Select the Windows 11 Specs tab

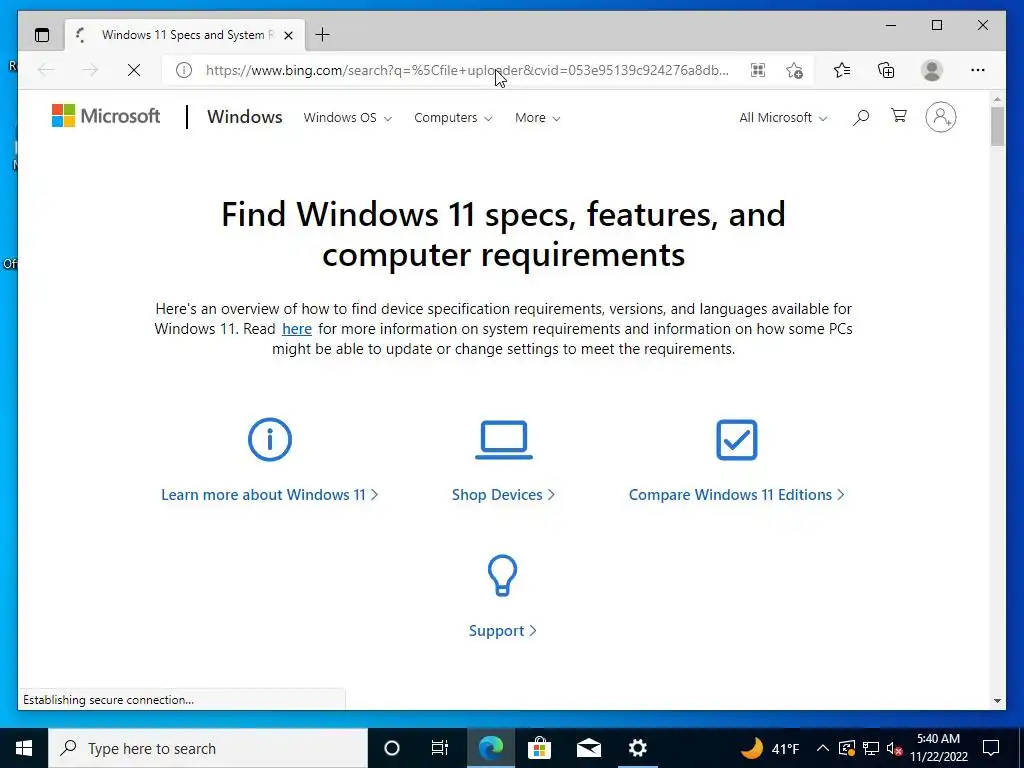point(185,35)
